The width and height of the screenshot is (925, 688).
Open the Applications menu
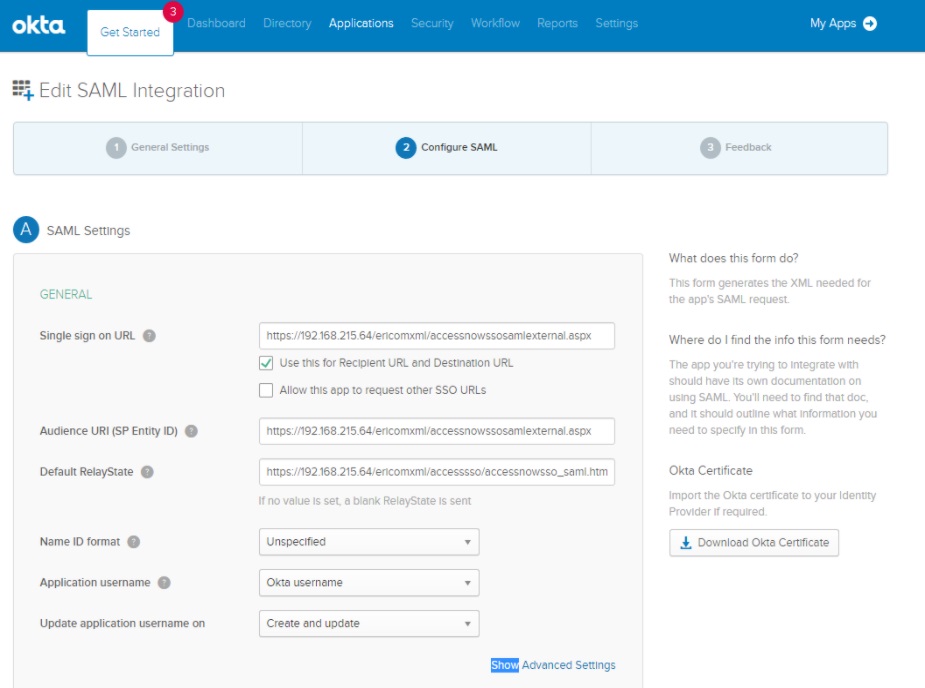[x=361, y=23]
